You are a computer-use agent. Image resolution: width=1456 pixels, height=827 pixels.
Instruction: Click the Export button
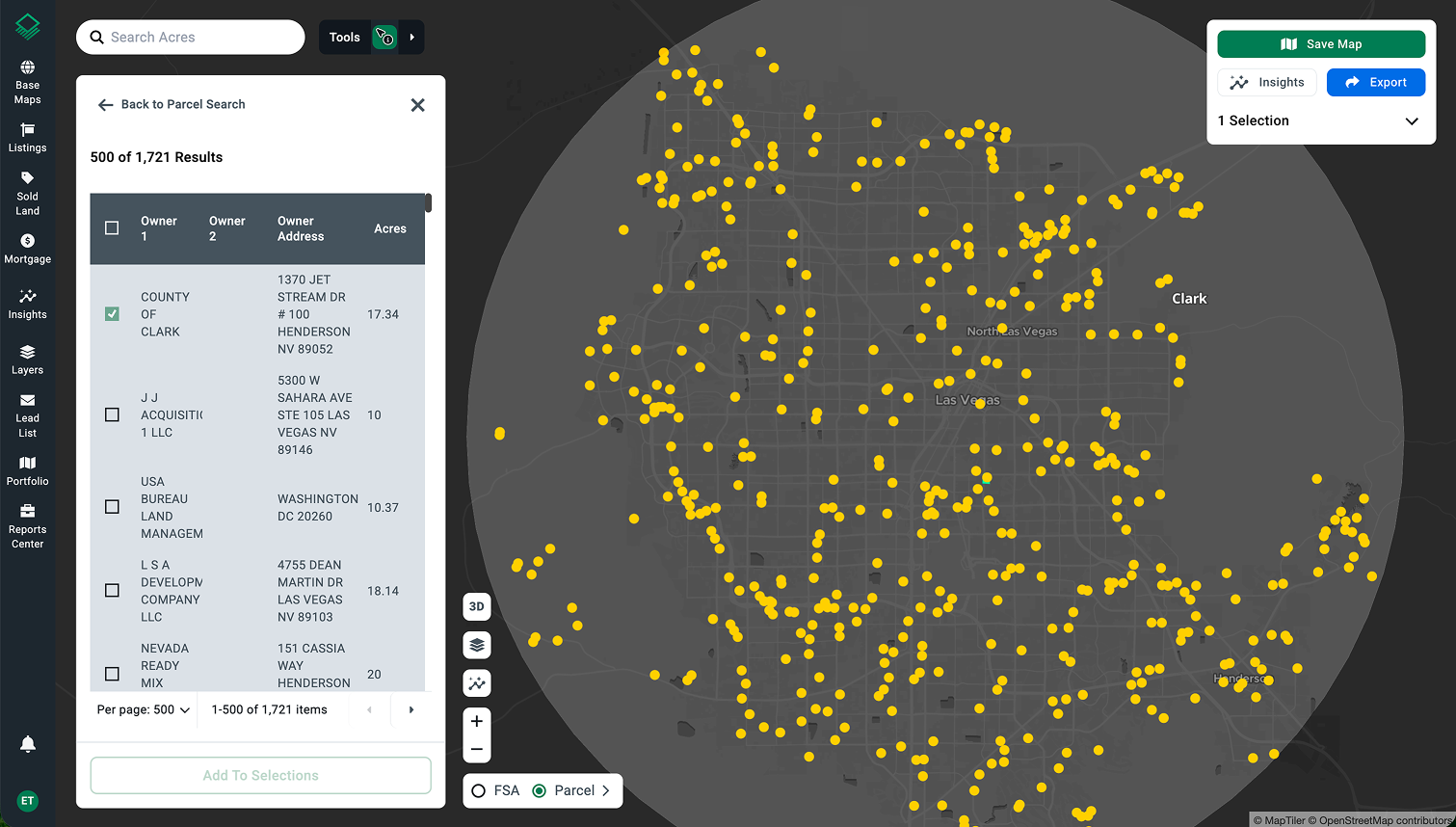[x=1376, y=83]
